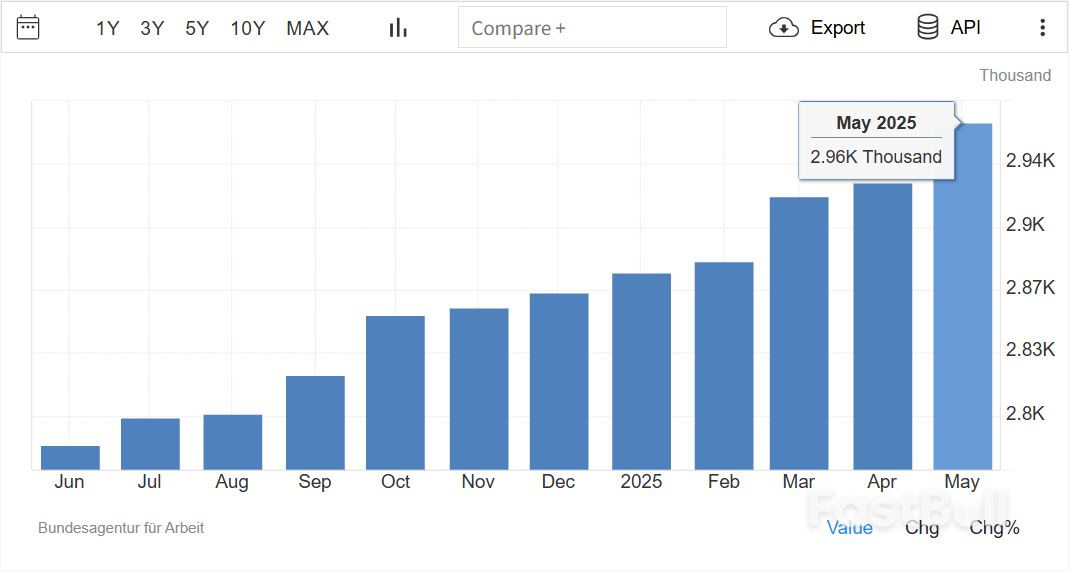Click the 'Mar' x-axis label
This screenshot has height=573, width=1071.
point(798,482)
